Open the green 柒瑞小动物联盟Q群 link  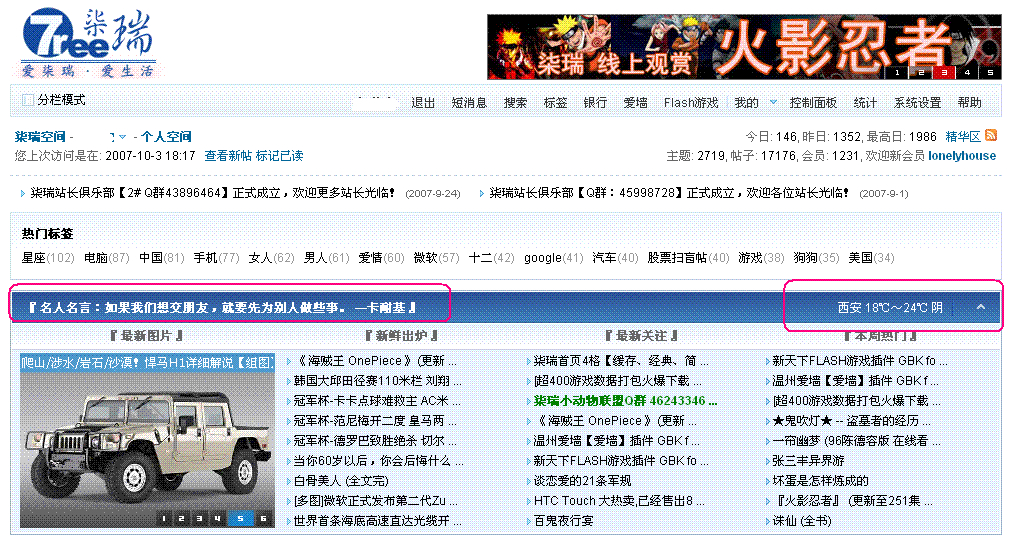pyautogui.click(x=625, y=401)
